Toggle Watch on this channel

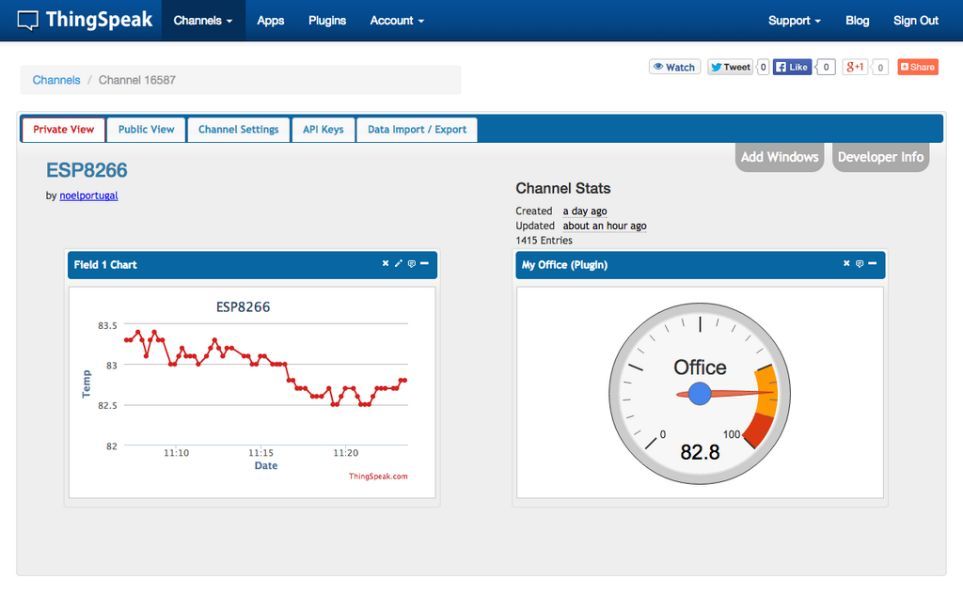(674, 67)
